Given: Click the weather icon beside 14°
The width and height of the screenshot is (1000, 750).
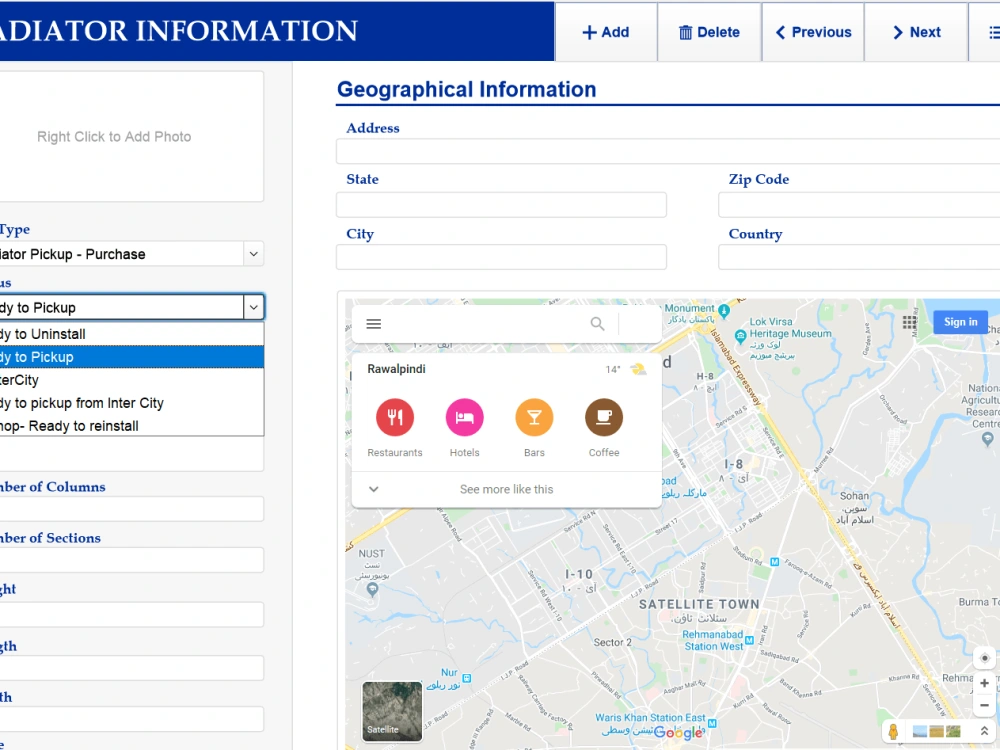Looking at the screenshot, I should (x=638, y=369).
